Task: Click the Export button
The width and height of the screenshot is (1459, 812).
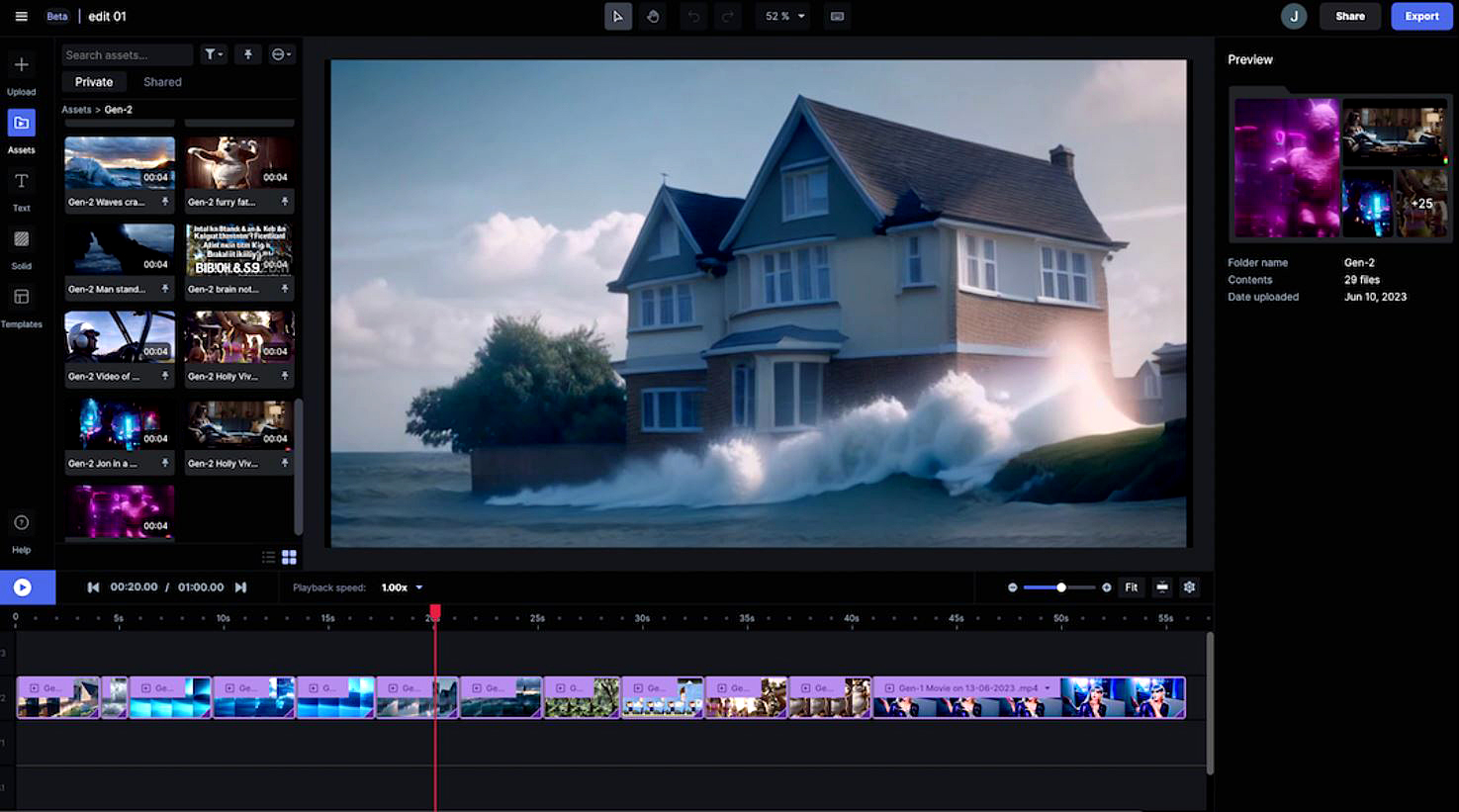Action: tap(1421, 17)
